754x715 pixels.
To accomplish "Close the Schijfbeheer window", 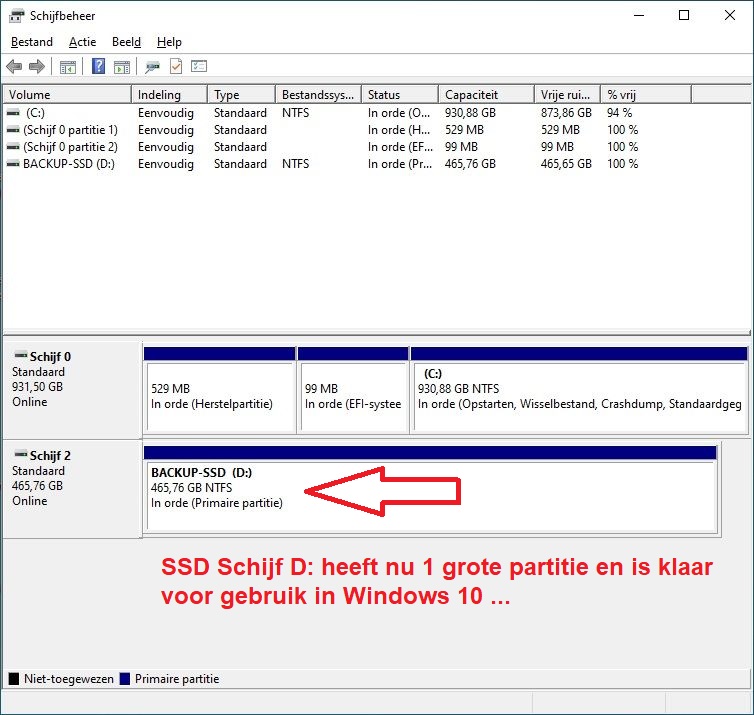I will tap(729, 15).
